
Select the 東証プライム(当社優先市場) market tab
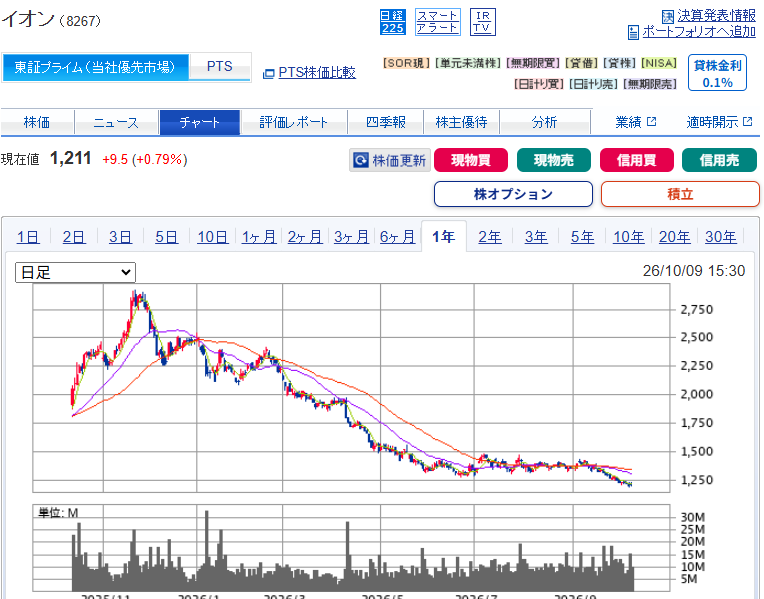[95, 67]
